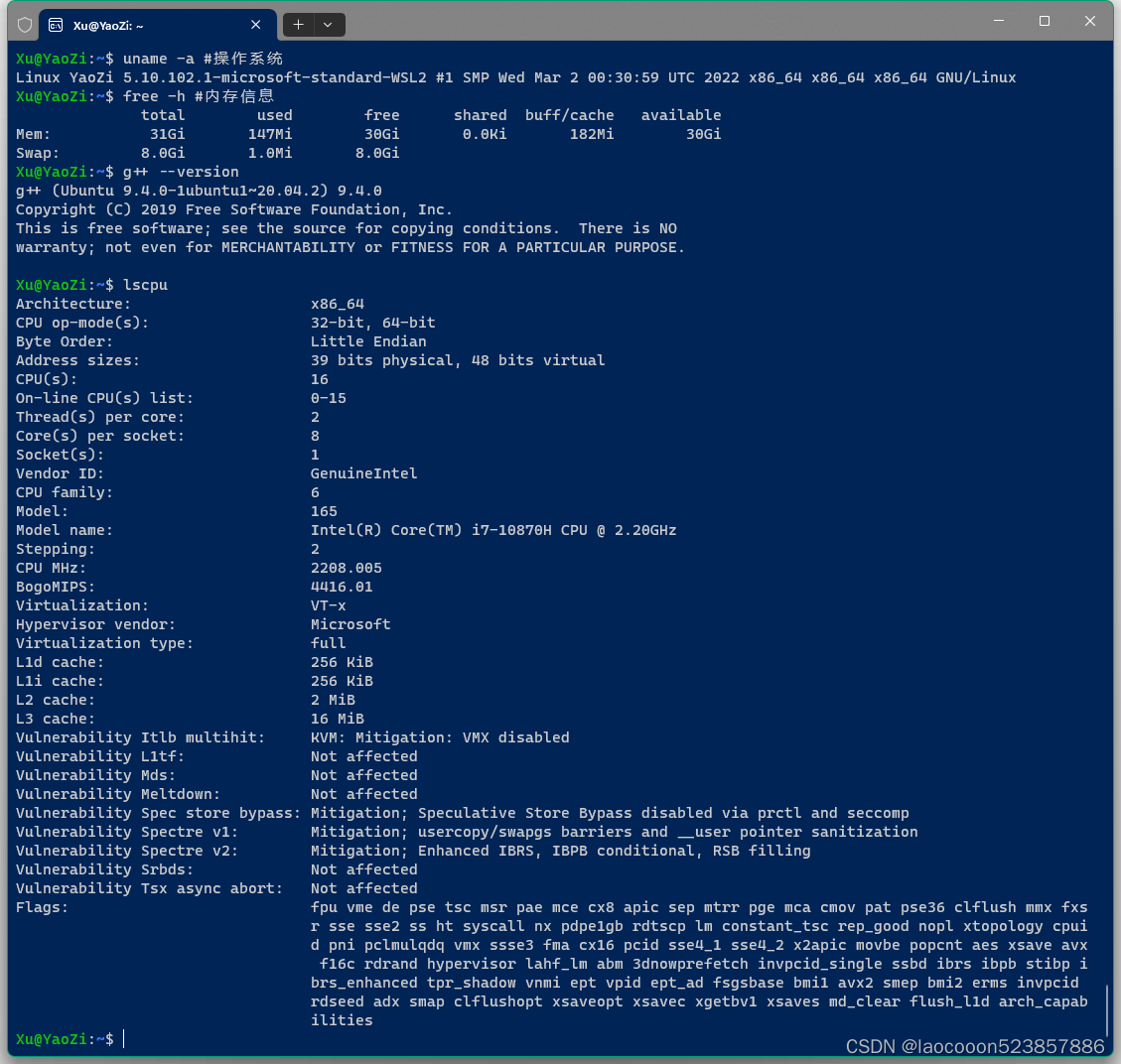
Task: Maximize the terminal window
Action: pyautogui.click(x=1045, y=21)
